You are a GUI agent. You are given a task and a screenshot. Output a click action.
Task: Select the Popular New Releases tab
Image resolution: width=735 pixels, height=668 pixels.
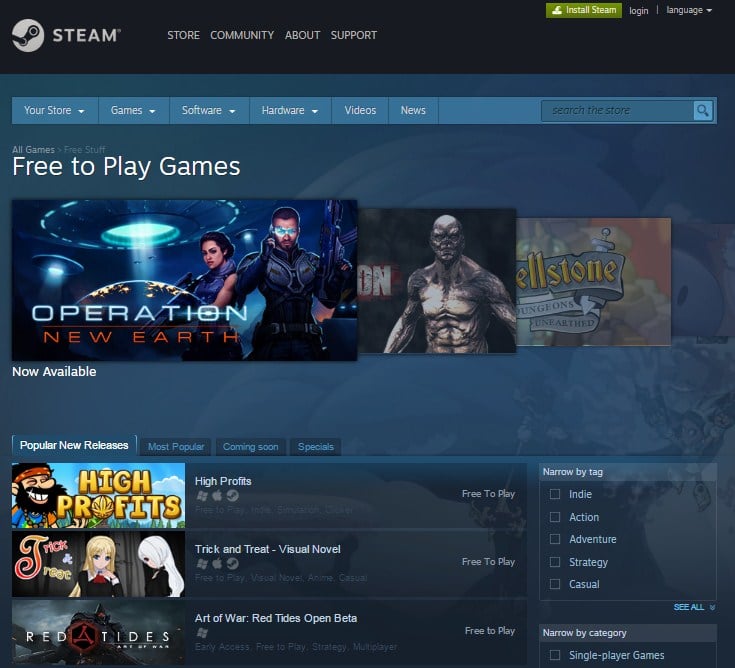click(x=74, y=445)
